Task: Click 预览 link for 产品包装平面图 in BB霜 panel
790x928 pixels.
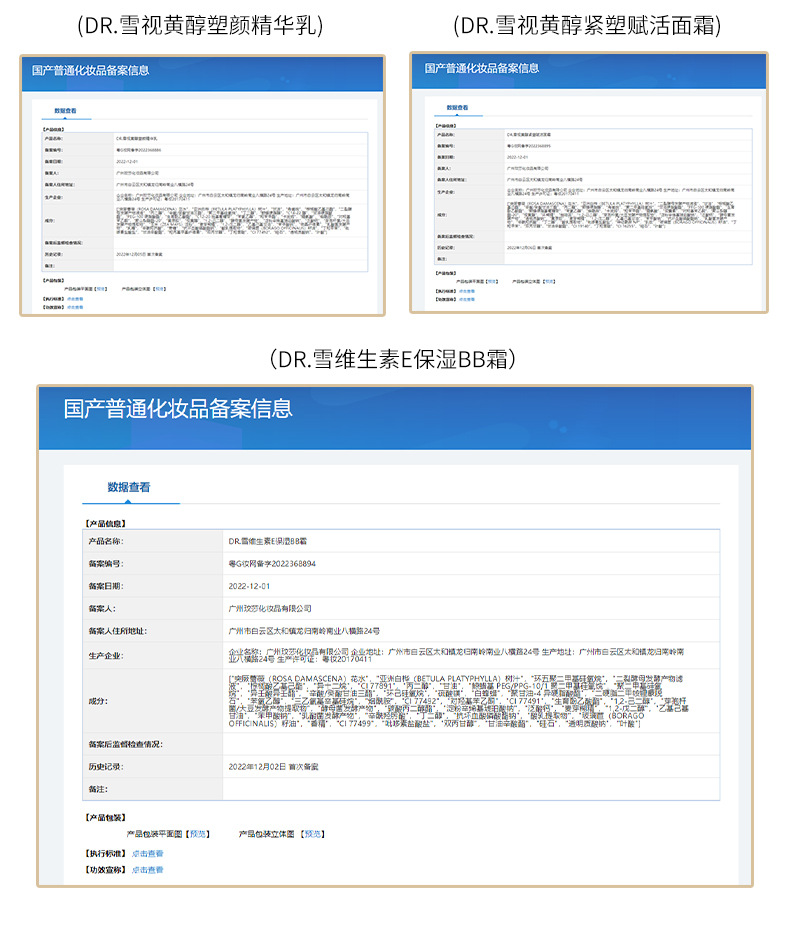Action: click(x=198, y=834)
